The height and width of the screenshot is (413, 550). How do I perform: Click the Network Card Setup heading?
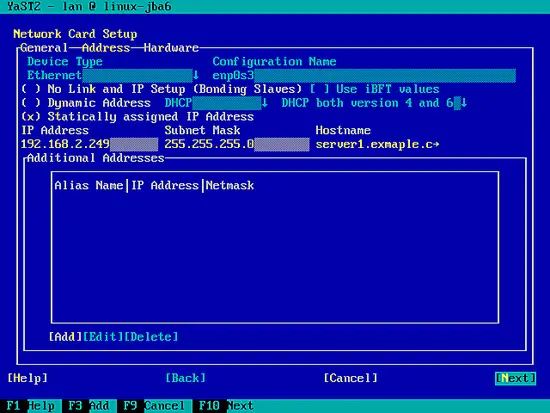(75, 34)
